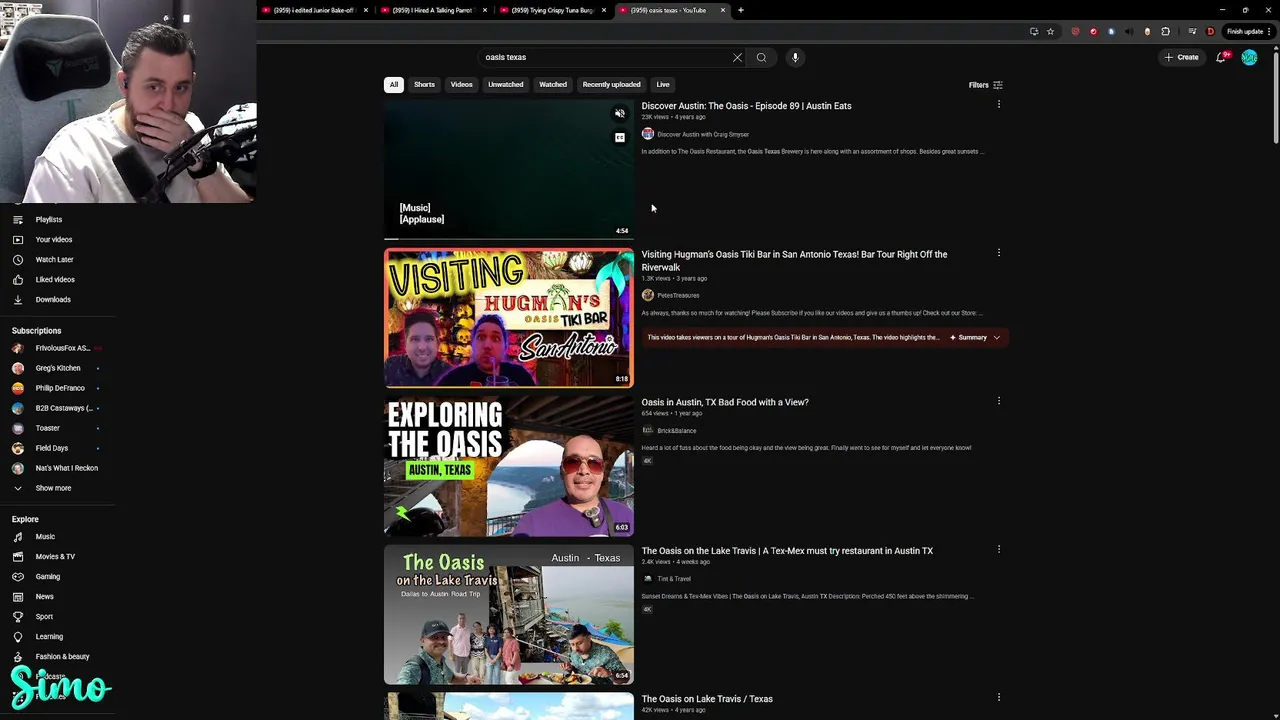Open action menu for Discover Austin video
The image size is (1280, 720).
(x=998, y=104)
